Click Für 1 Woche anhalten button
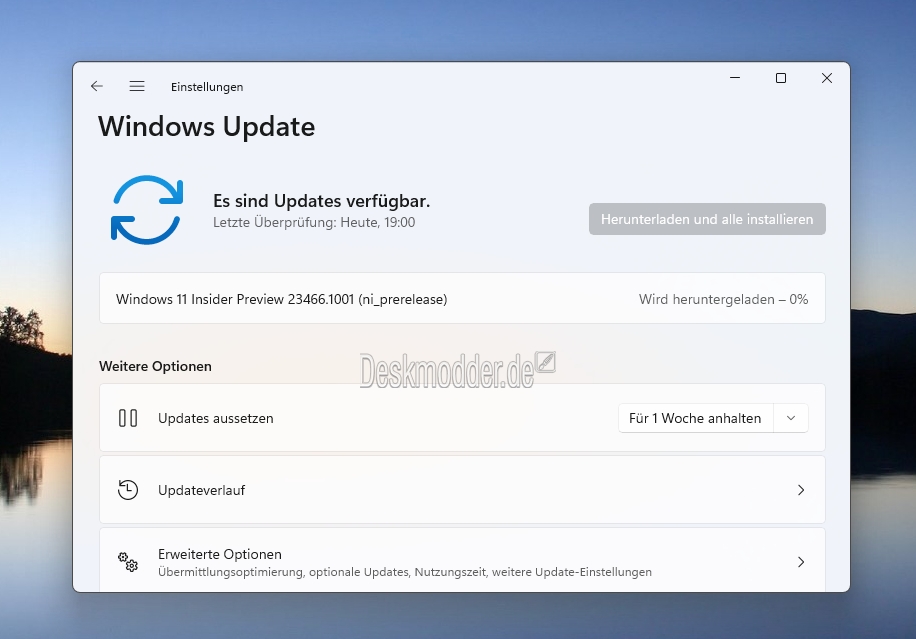 (695, 418)
